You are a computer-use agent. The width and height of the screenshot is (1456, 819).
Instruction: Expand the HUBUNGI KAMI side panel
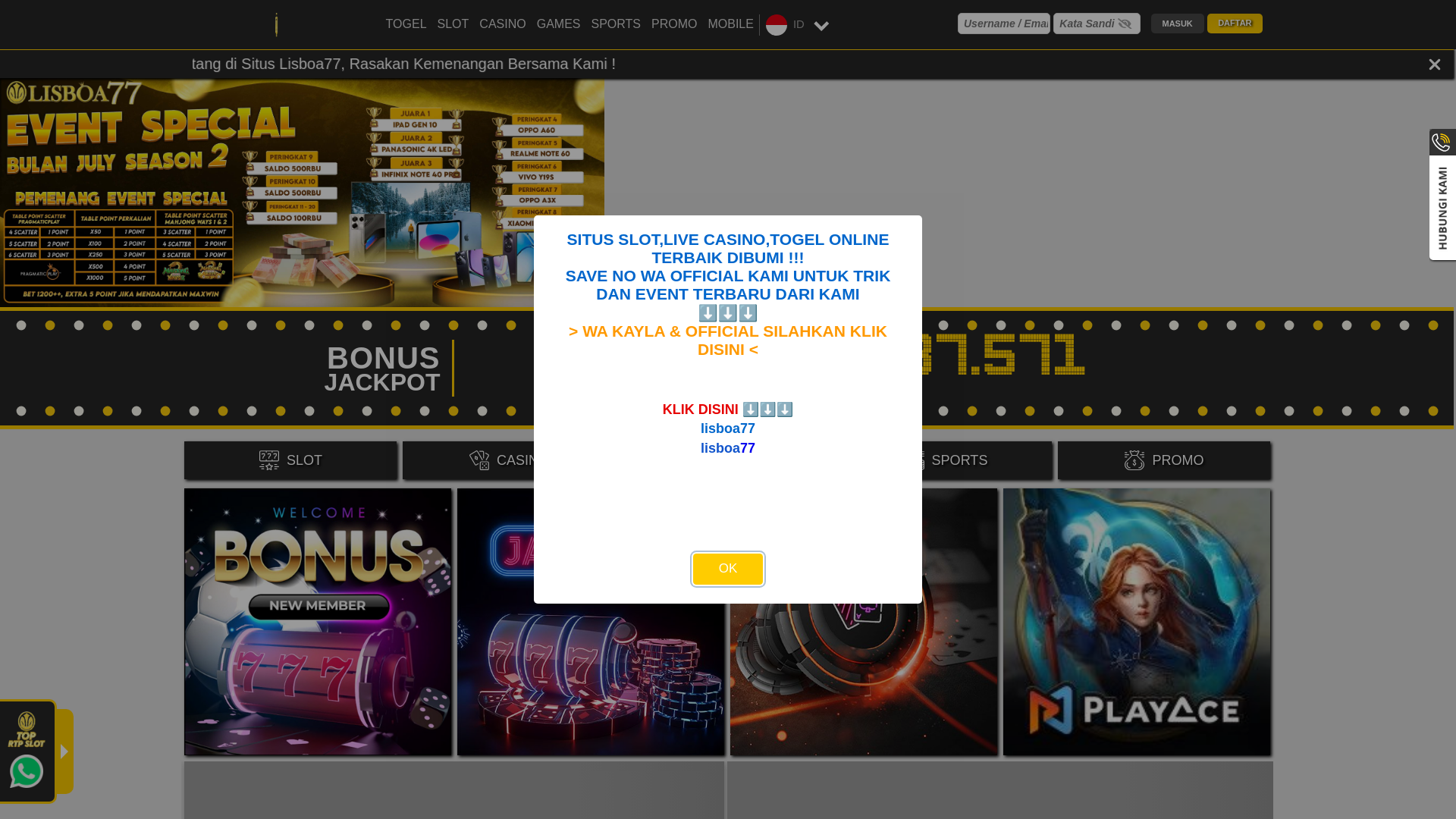(1442, 209)
